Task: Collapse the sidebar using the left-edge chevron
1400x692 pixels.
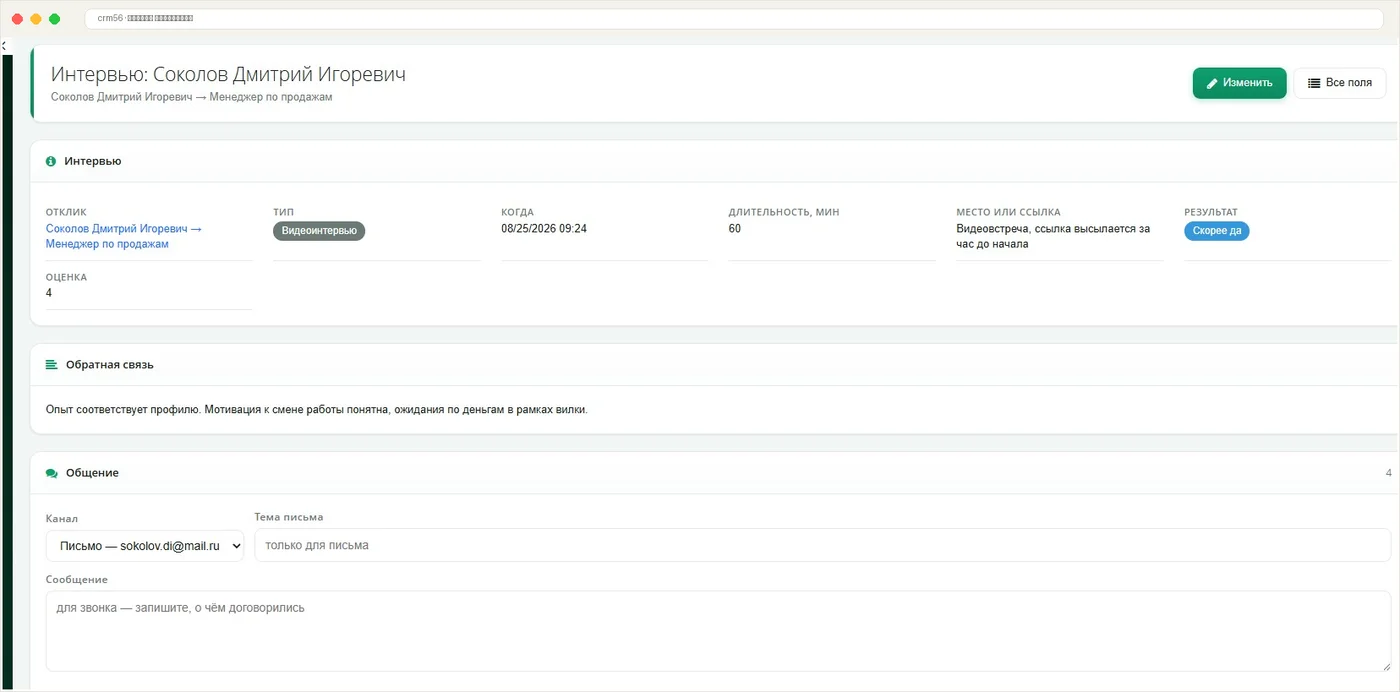Action: [3, 46]
